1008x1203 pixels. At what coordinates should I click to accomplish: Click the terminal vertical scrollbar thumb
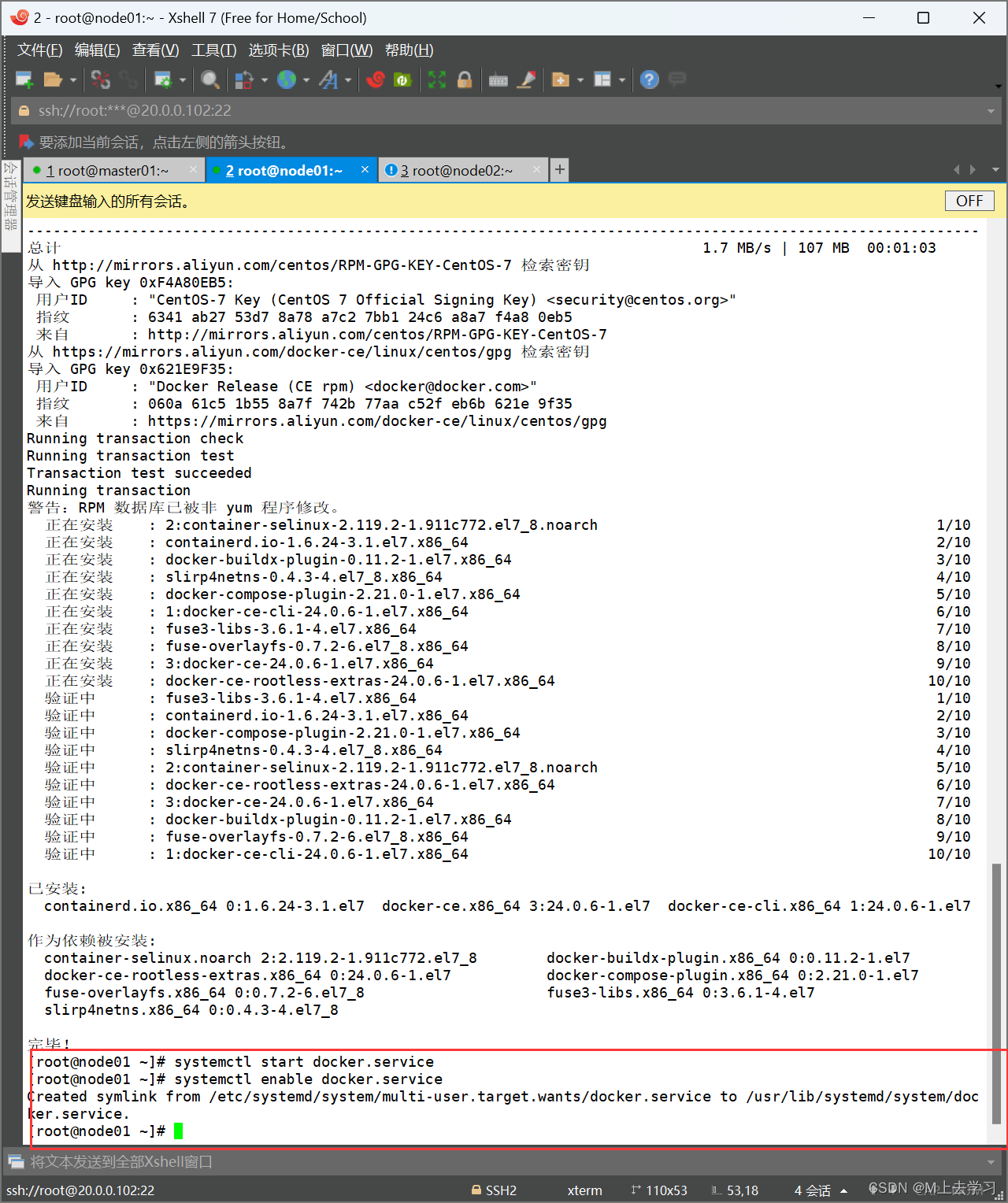(x=995, y=994)
